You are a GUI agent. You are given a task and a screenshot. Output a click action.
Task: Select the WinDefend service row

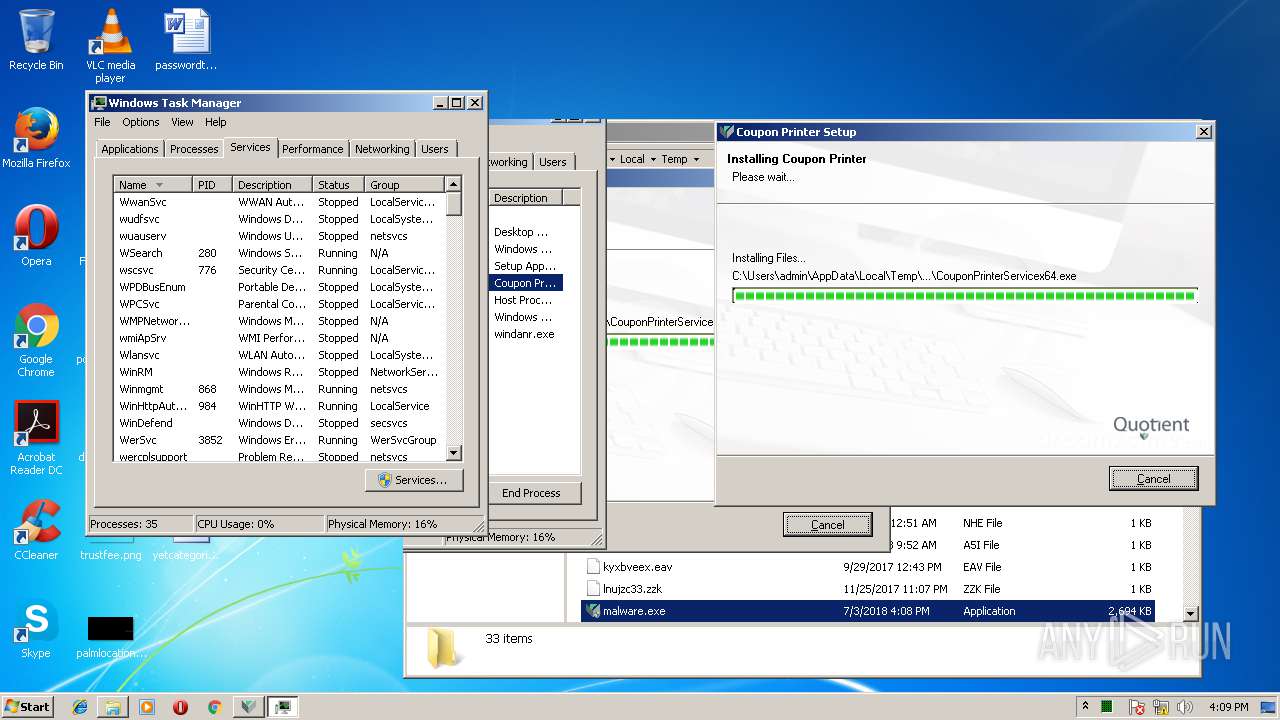pyautogui.click(x=279, y=423)
